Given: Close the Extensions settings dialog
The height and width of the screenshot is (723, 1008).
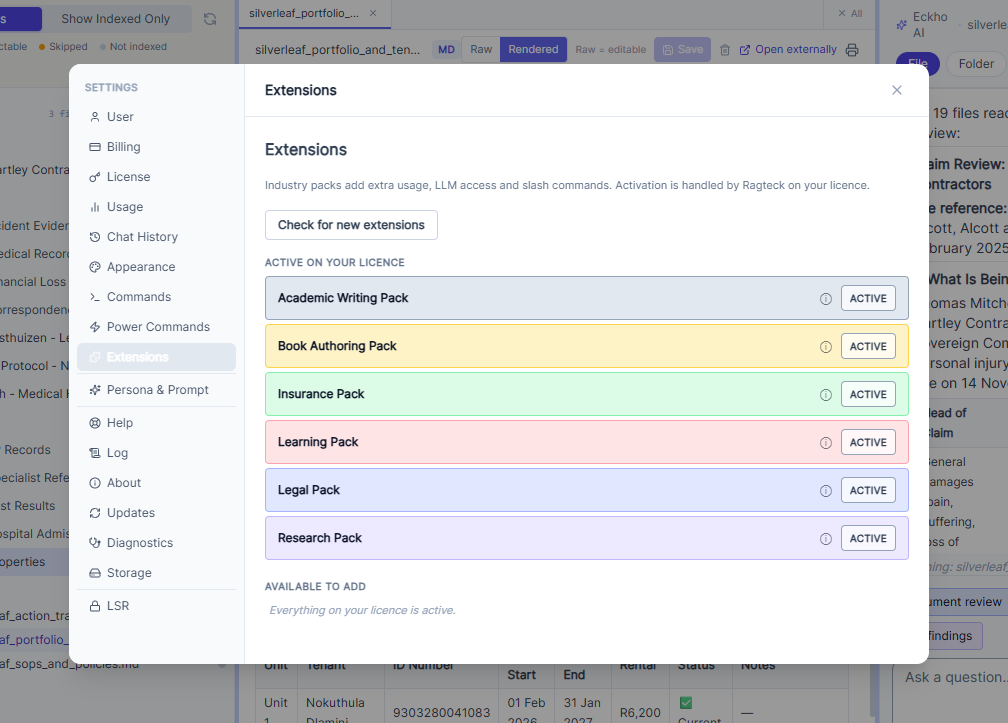Looking at the screenshot, I should (897, 90).
